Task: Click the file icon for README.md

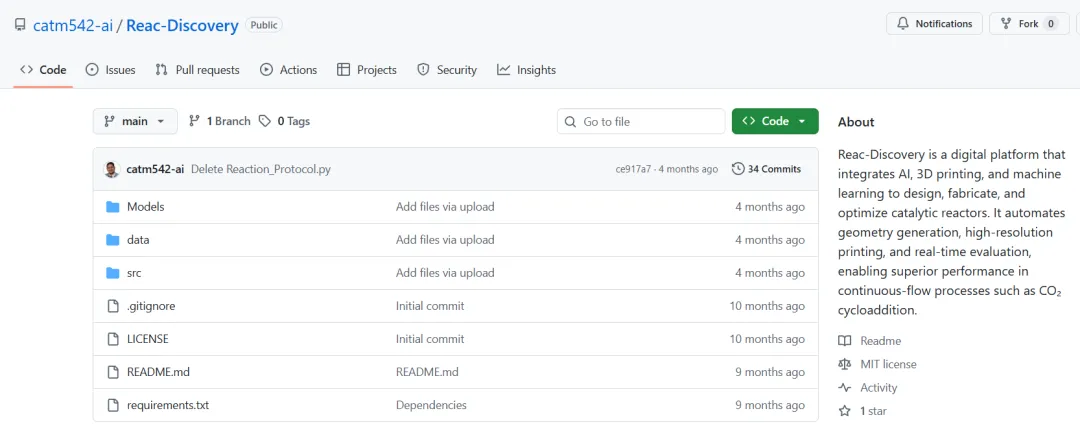Action: point(113,372)
